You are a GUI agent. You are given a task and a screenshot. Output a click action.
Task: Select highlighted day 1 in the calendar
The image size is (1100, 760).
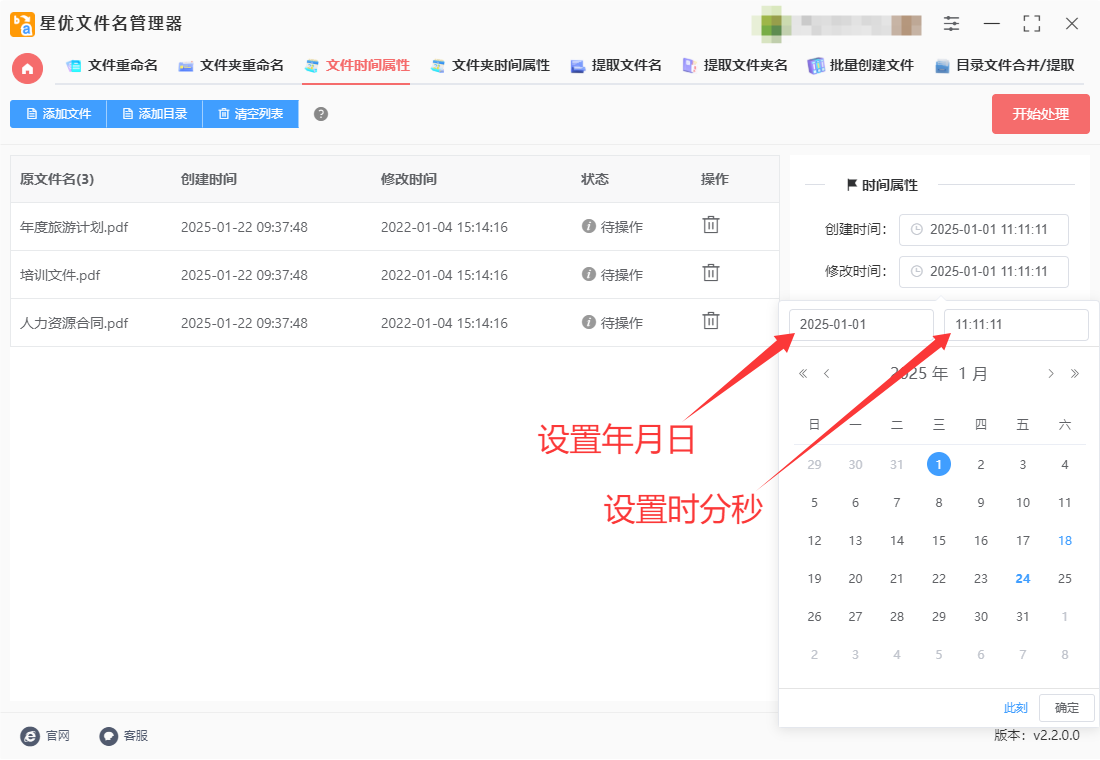tap(939, 464)
